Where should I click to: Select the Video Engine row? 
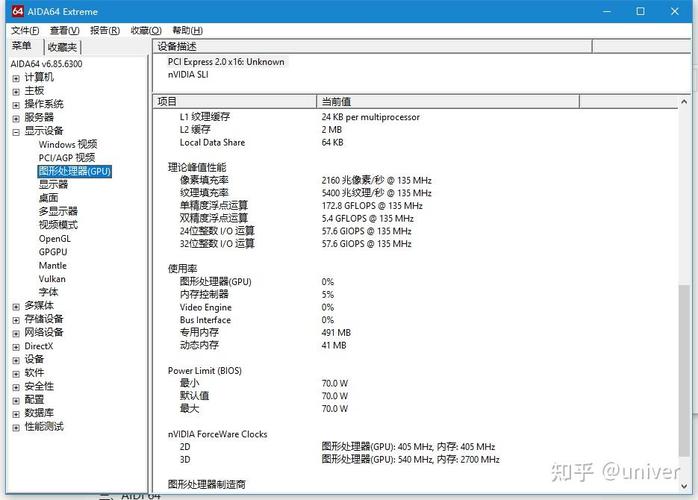point(257,307)
